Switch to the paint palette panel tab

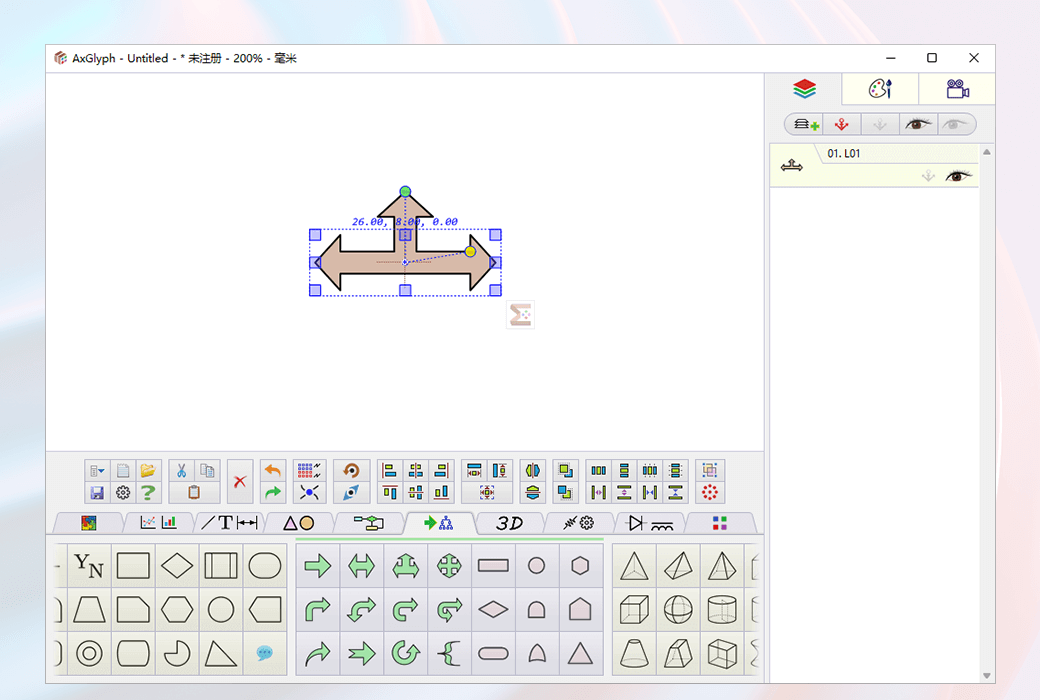(879, 89)
